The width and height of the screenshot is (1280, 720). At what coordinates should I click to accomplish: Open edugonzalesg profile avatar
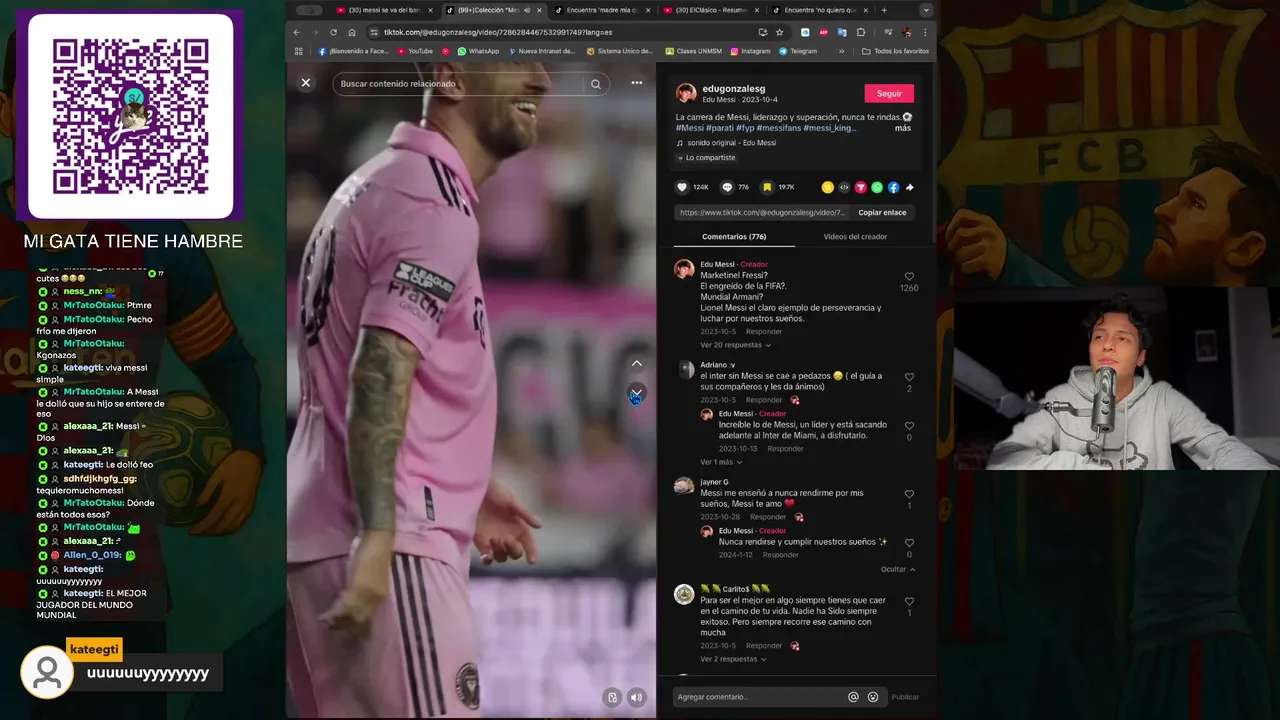tap(686, 93)
